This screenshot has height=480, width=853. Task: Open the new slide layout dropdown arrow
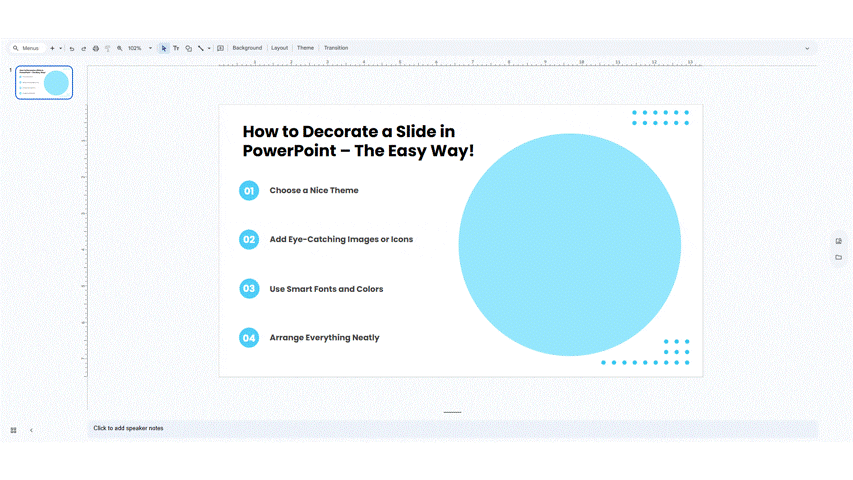coord(60,48)
